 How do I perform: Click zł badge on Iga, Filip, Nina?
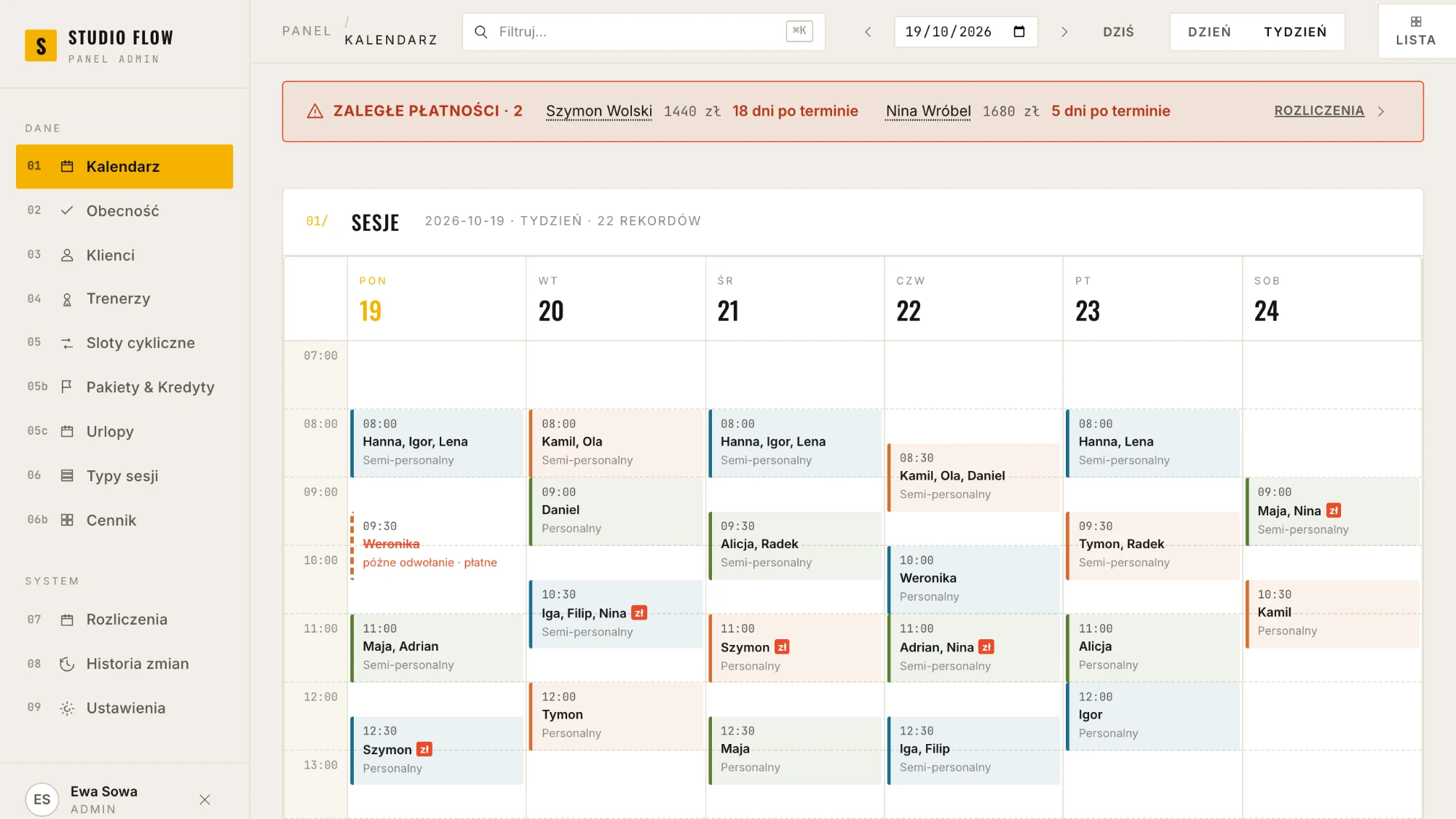pyautogui.click(x=639, y=613)
